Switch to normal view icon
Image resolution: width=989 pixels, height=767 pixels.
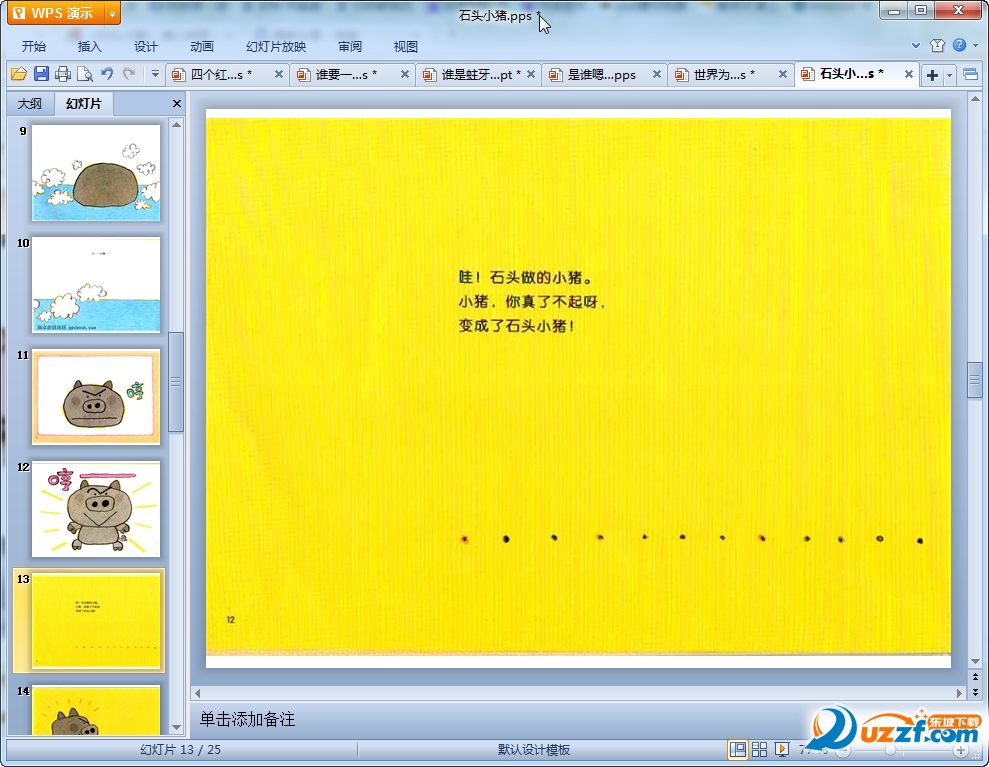tap(737, 749)
